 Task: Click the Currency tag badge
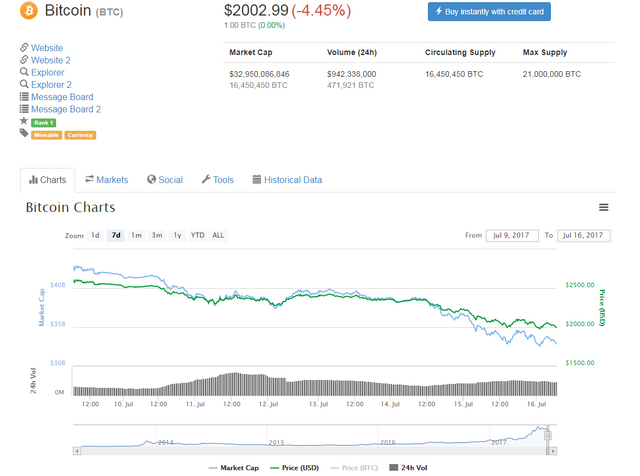pos(80,135)
